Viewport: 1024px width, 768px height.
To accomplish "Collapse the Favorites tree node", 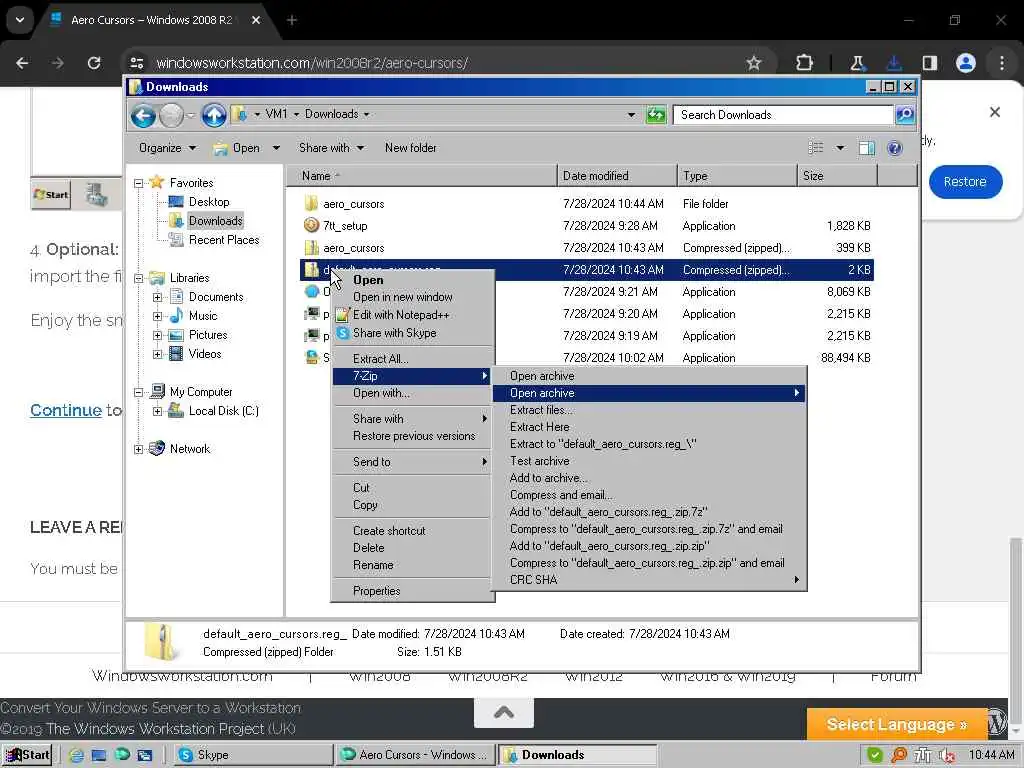I will pos(138,184).
